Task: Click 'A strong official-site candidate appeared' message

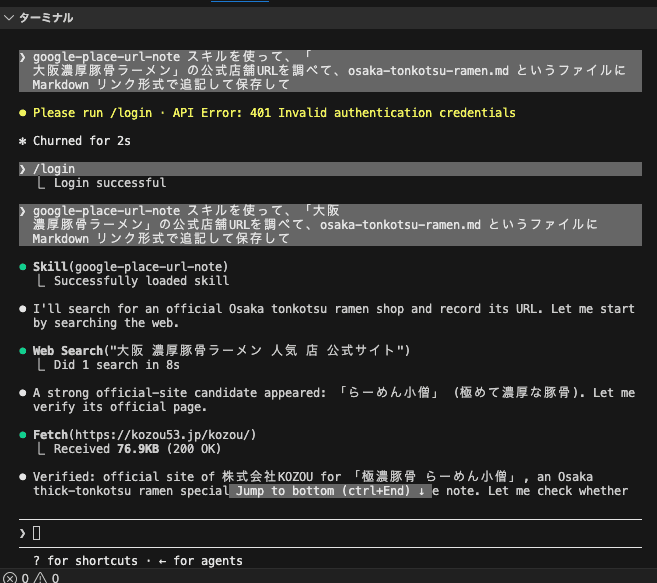Action: click(x=334, y=399)
